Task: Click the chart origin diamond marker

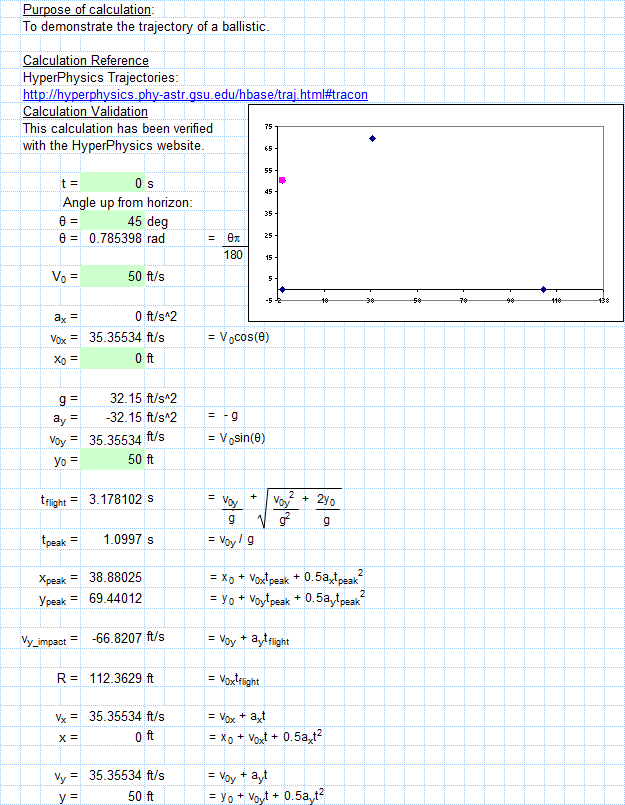Action: pos(282,290)
